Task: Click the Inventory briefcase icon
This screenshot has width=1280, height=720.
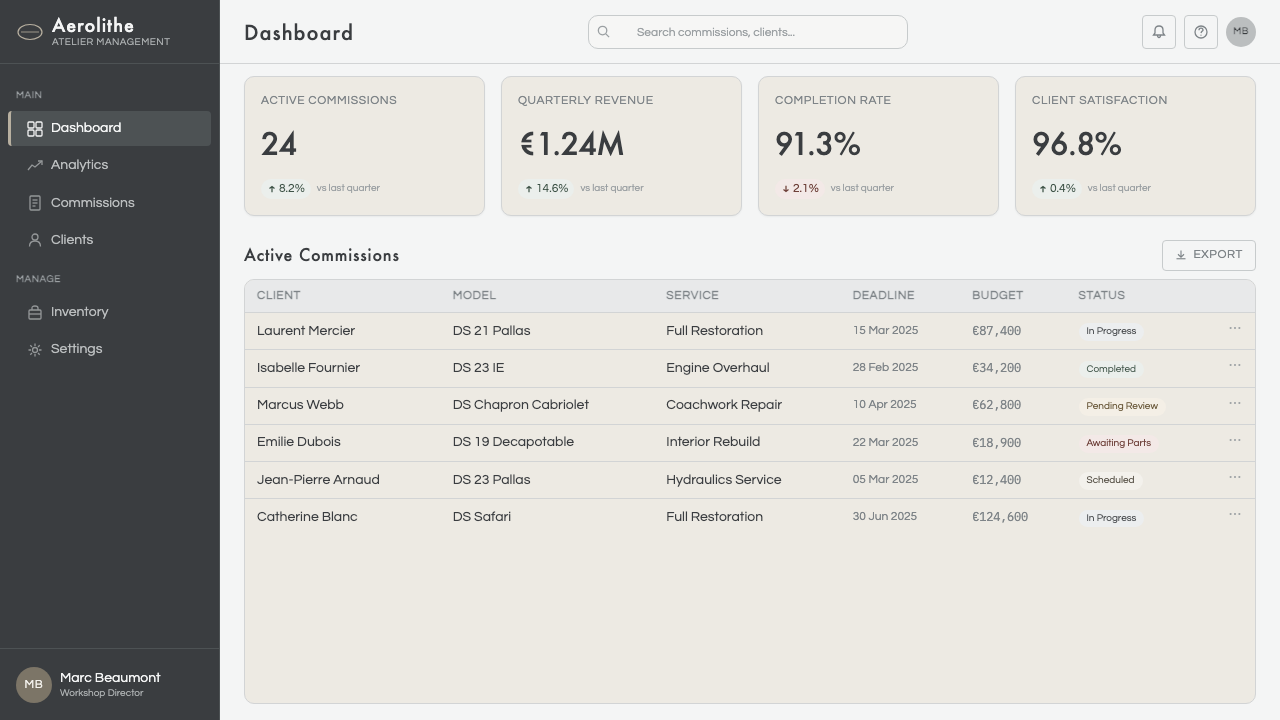Action: (35, 312)
